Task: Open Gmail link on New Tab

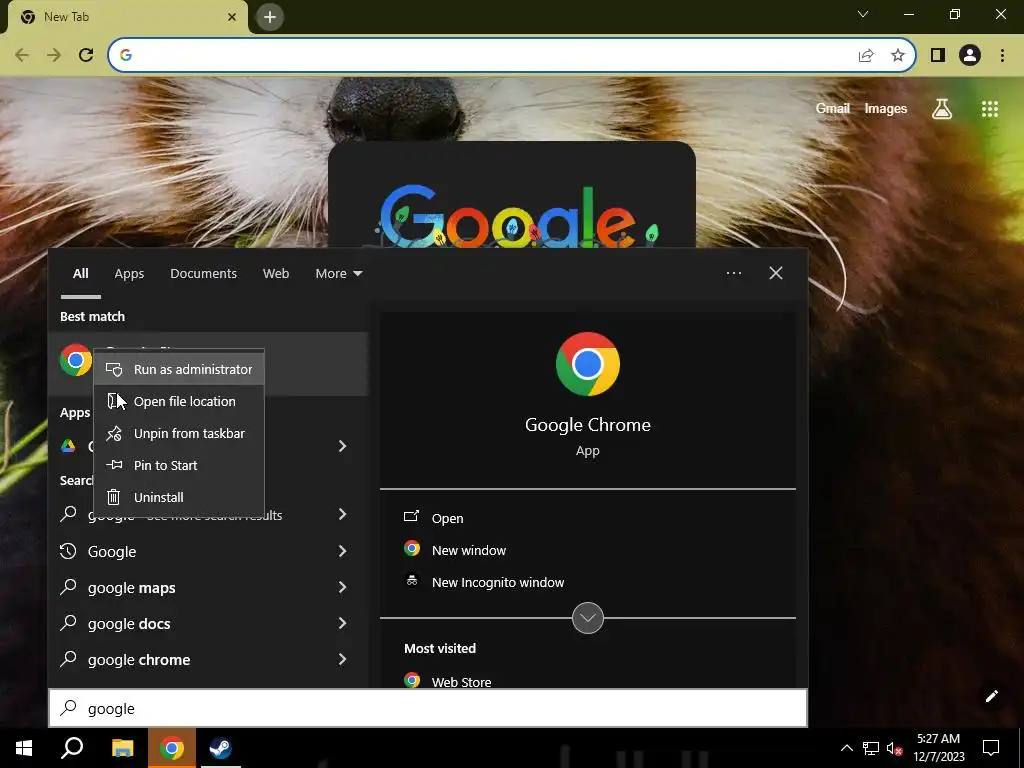Action: [x=833, y=108]
